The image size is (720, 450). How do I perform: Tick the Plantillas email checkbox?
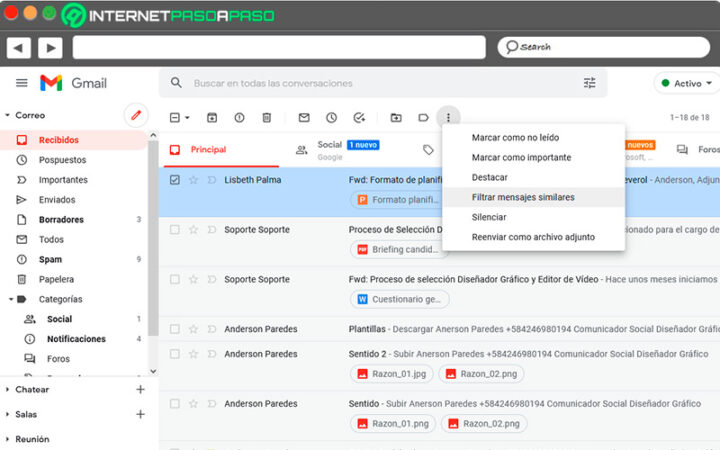(x=174, y=329)
